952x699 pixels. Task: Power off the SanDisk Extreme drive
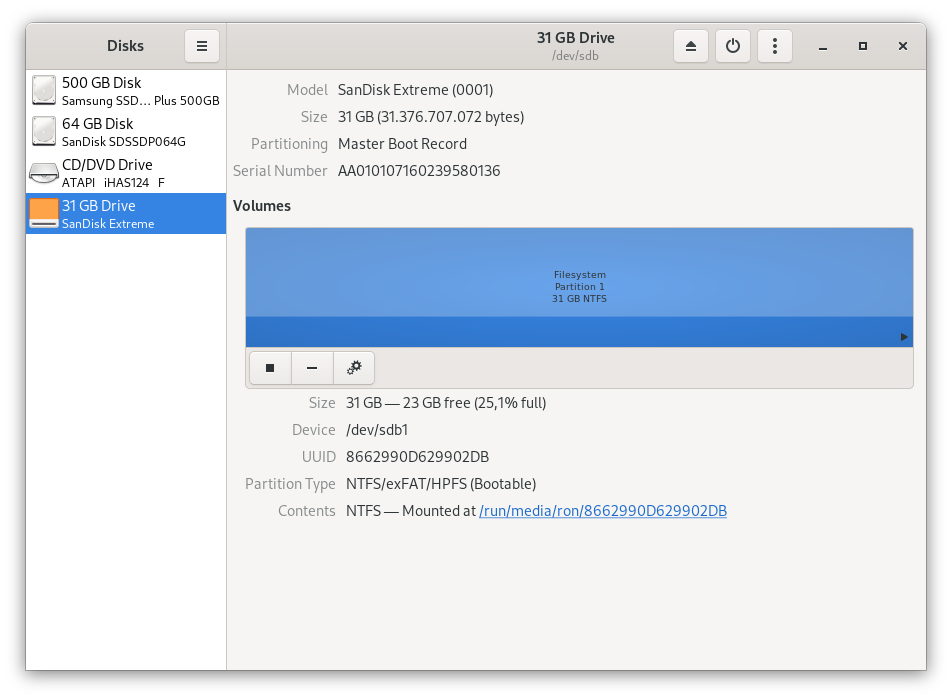click(733, 46)
